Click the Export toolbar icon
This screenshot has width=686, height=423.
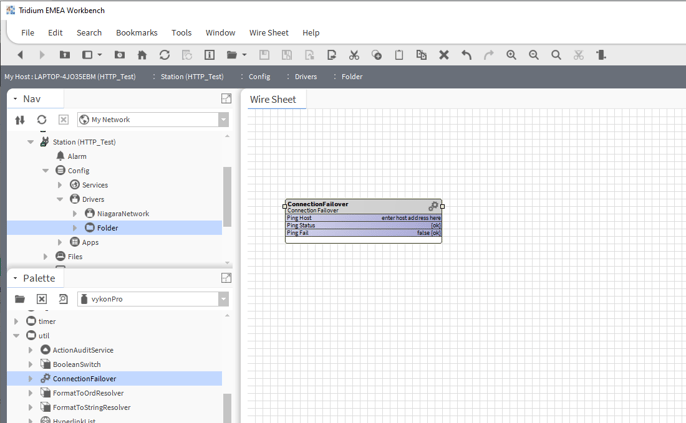pos(332,55)
